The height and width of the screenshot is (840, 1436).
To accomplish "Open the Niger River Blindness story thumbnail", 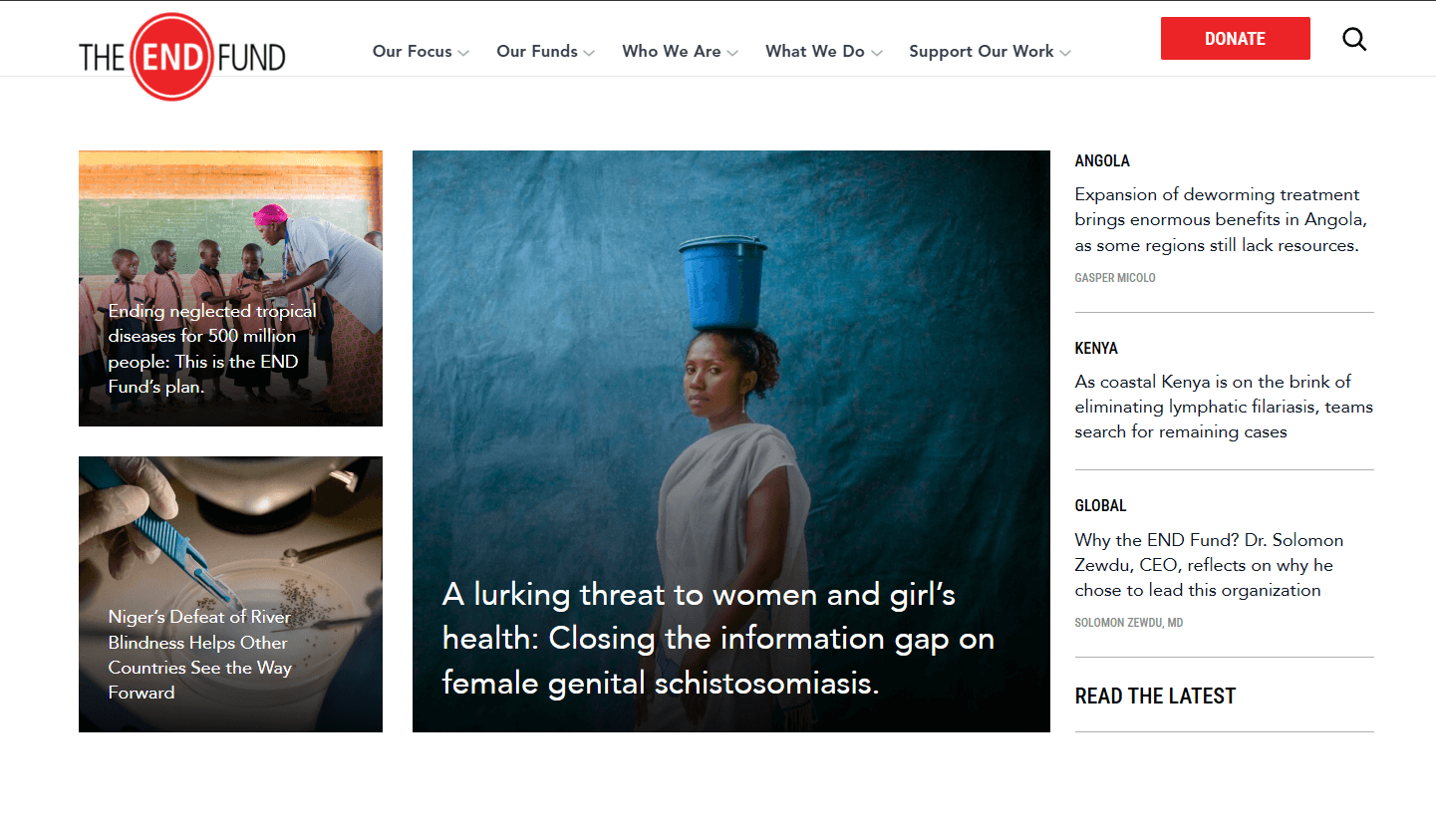I will 230,594.
